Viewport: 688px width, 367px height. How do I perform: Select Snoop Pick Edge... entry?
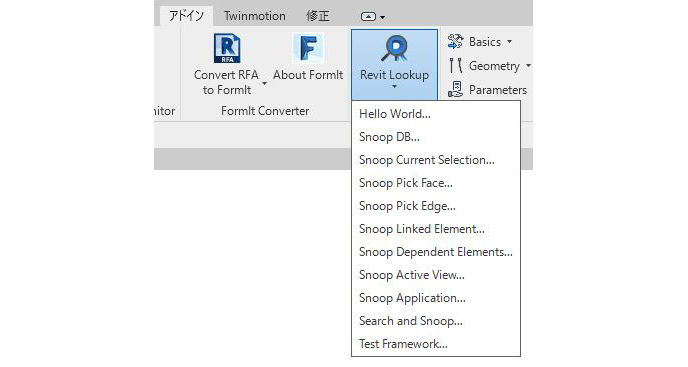(x=436, y=206)
